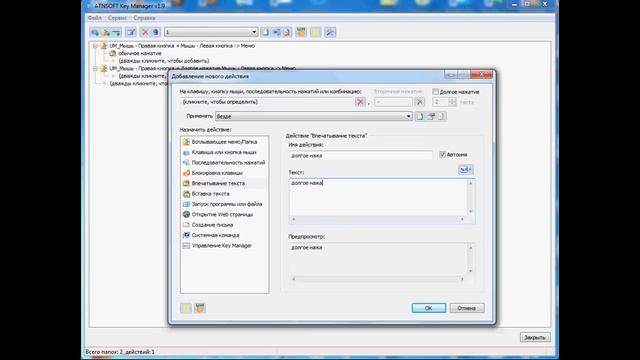Click the такта spinner arrows
The height and width of the screenshot is (360, 640).
point(452,102)
